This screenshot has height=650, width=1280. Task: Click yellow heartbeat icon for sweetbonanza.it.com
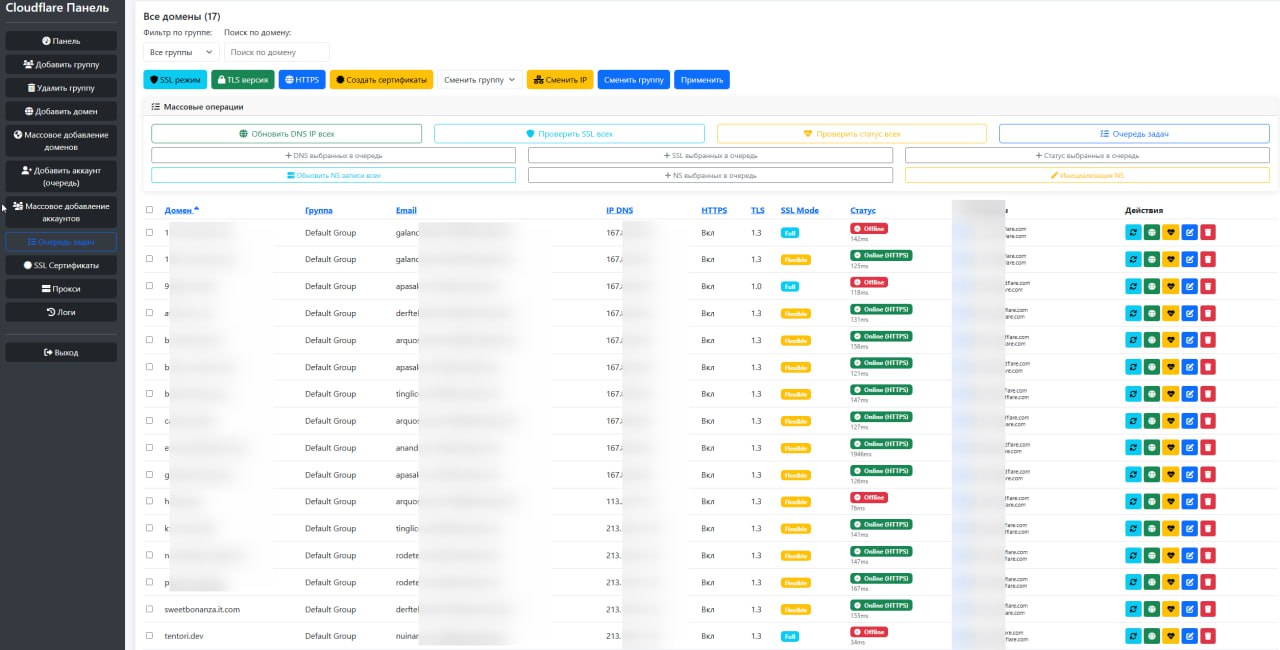pos(1171,610)
